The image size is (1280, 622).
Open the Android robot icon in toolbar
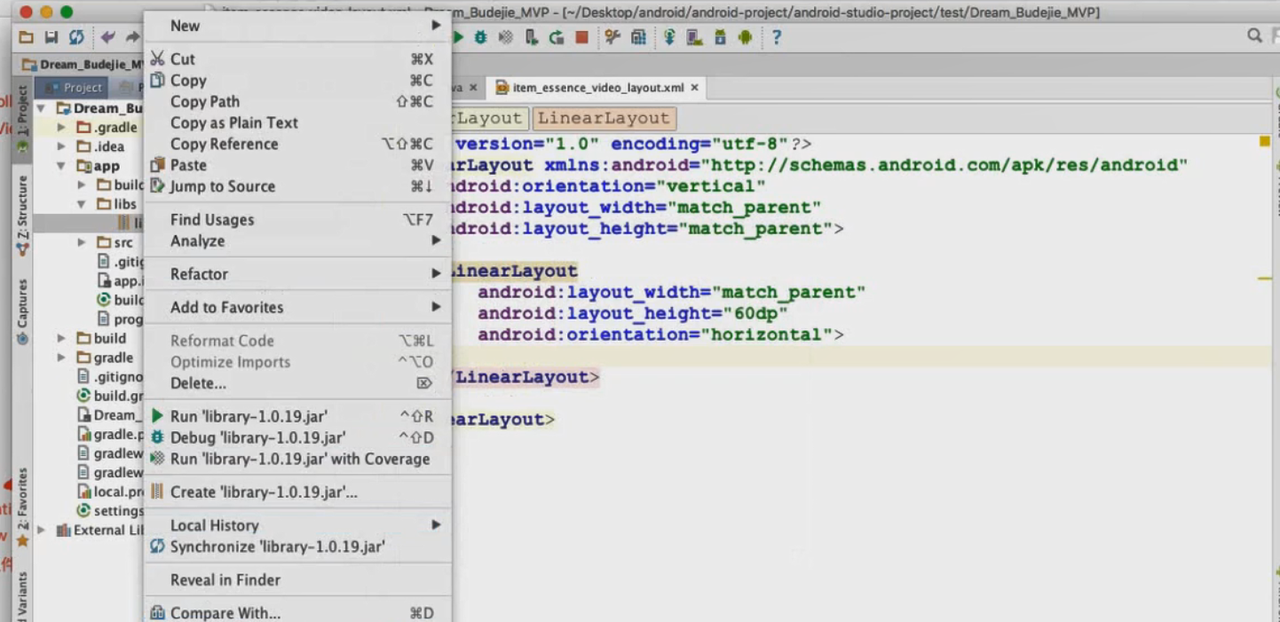745,37
